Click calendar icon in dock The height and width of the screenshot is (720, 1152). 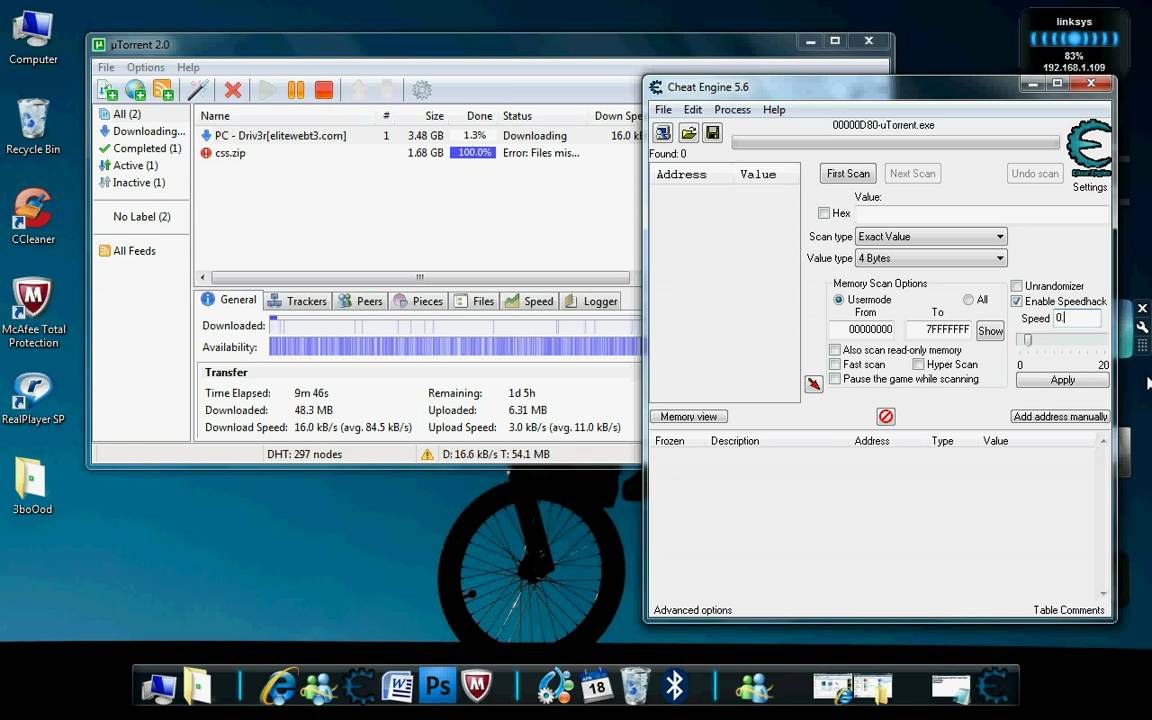tap(596, 686)
